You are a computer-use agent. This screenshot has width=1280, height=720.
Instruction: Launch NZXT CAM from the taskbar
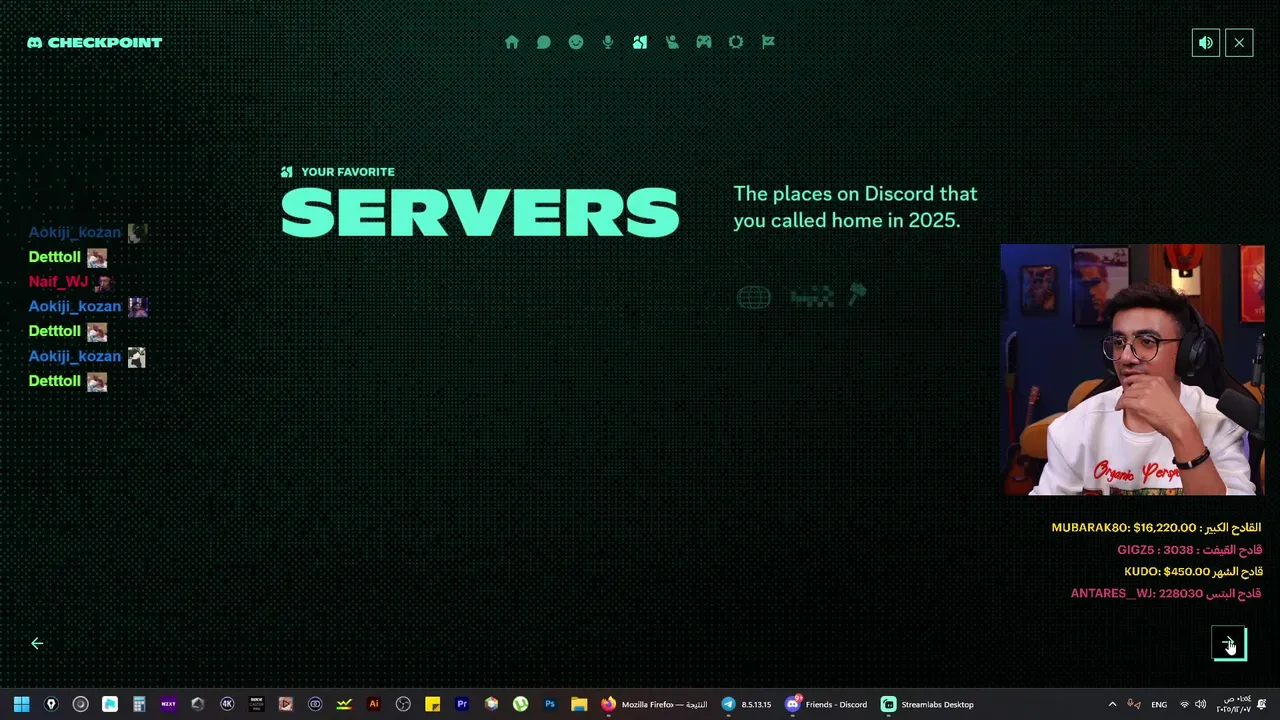pos(168,704)
